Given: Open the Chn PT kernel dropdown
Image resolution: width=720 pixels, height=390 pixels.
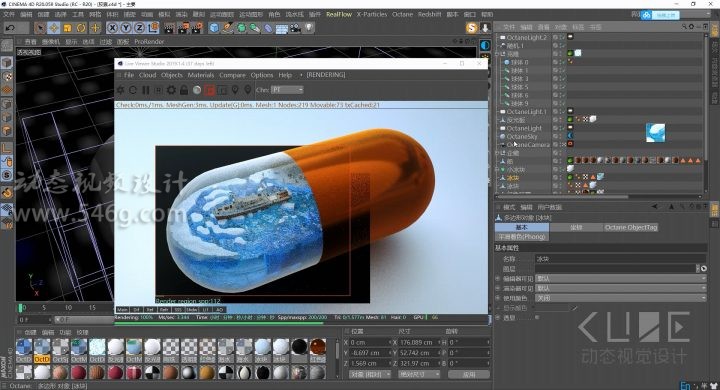Looking at the screenshot, I should [287, 90].
